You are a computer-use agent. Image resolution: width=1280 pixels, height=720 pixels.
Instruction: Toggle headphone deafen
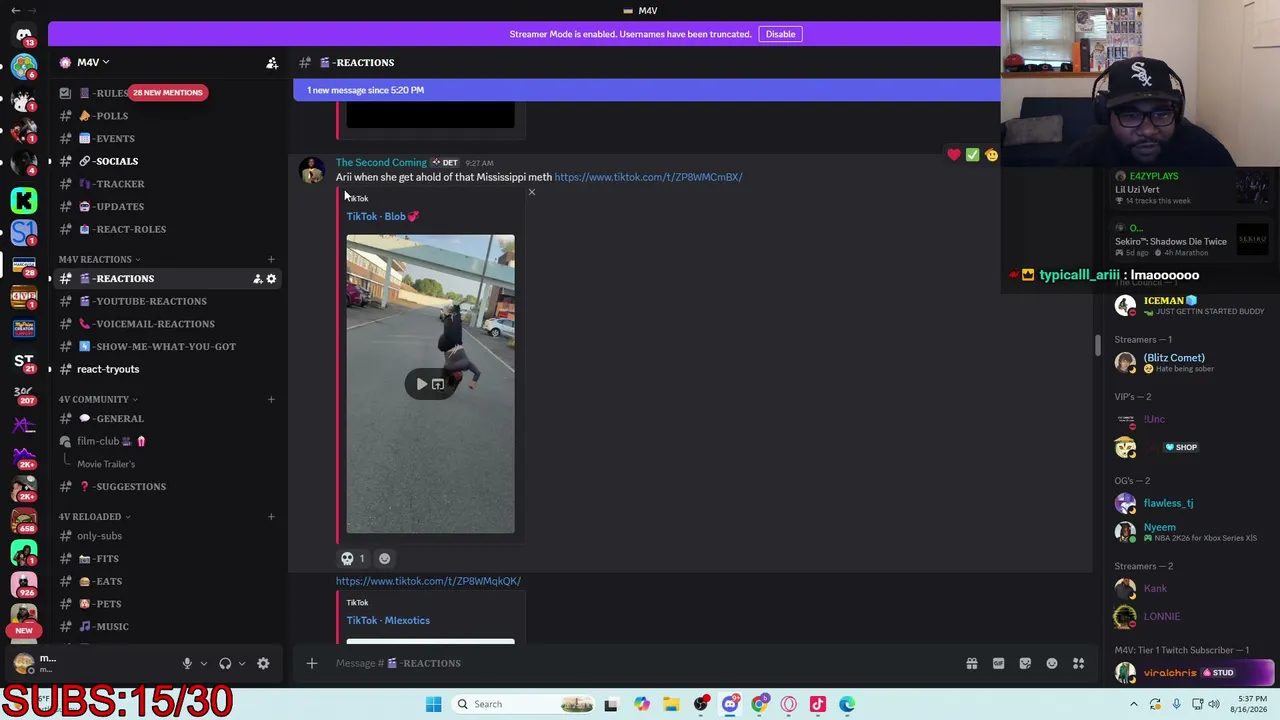coord(225,663)
